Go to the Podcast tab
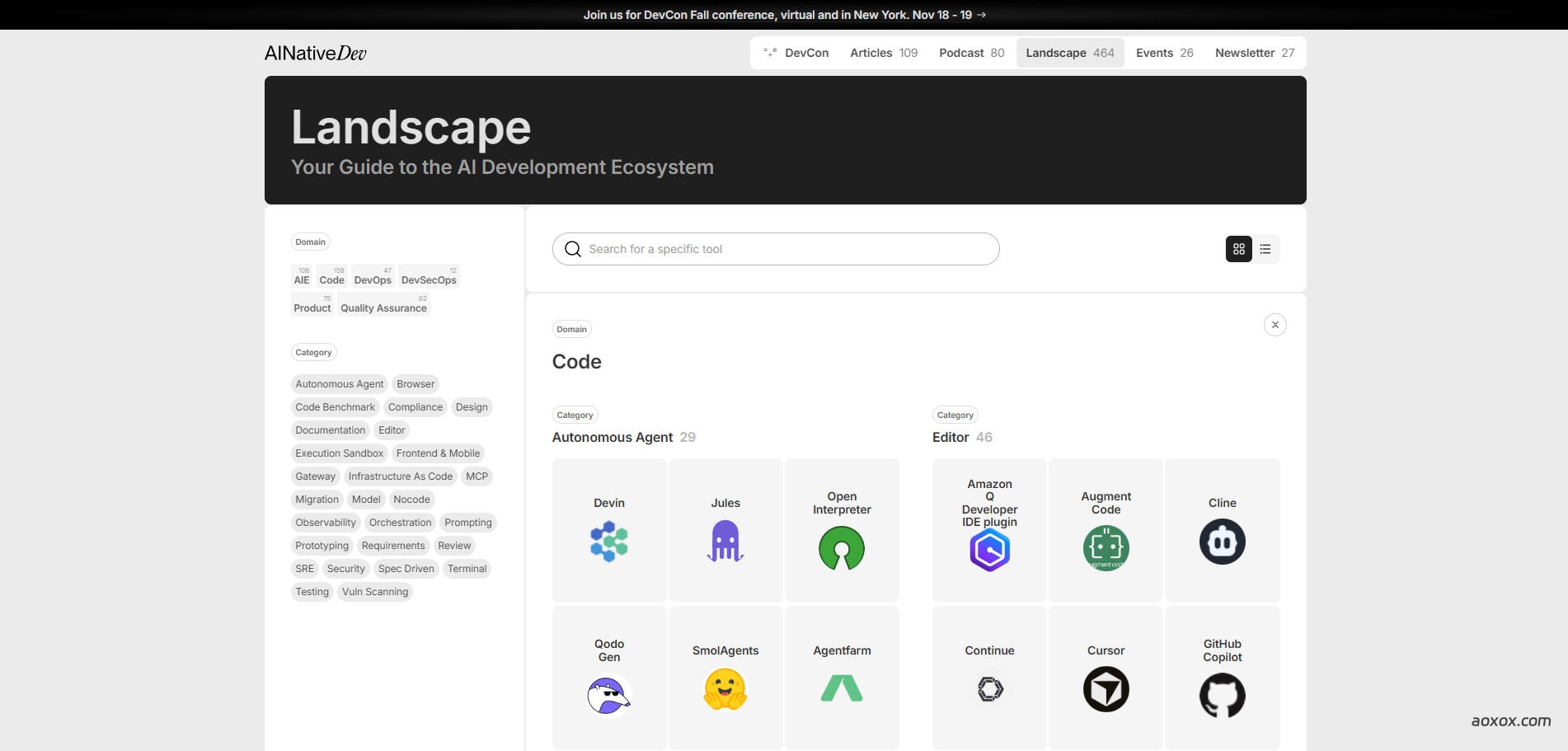 pos(971,53)
